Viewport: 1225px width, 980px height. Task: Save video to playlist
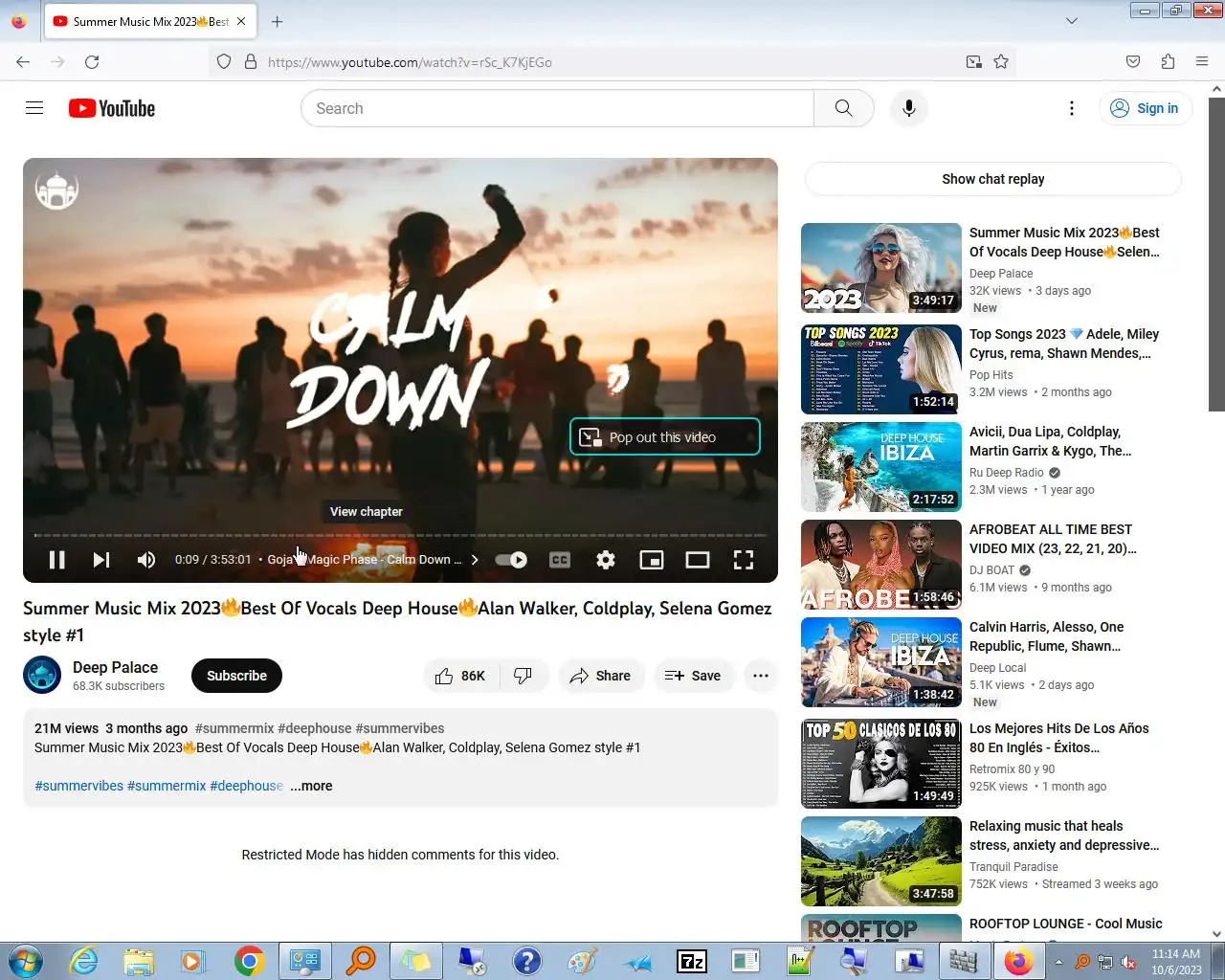pos(693,676)
